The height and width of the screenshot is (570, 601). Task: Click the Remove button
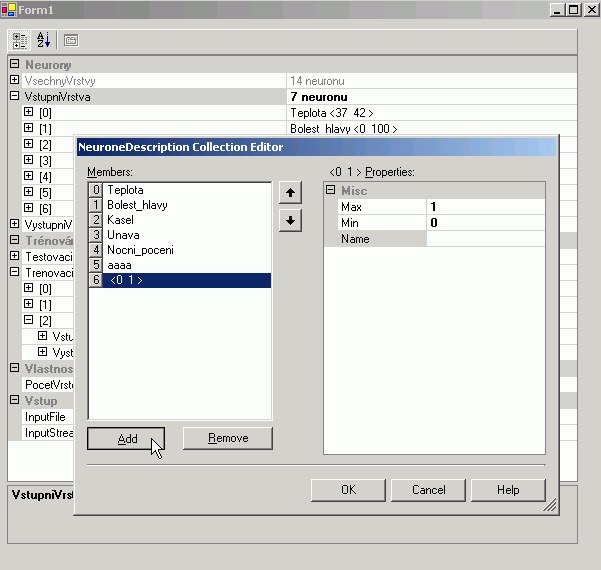pyautogui.click(x=228, y=438)
